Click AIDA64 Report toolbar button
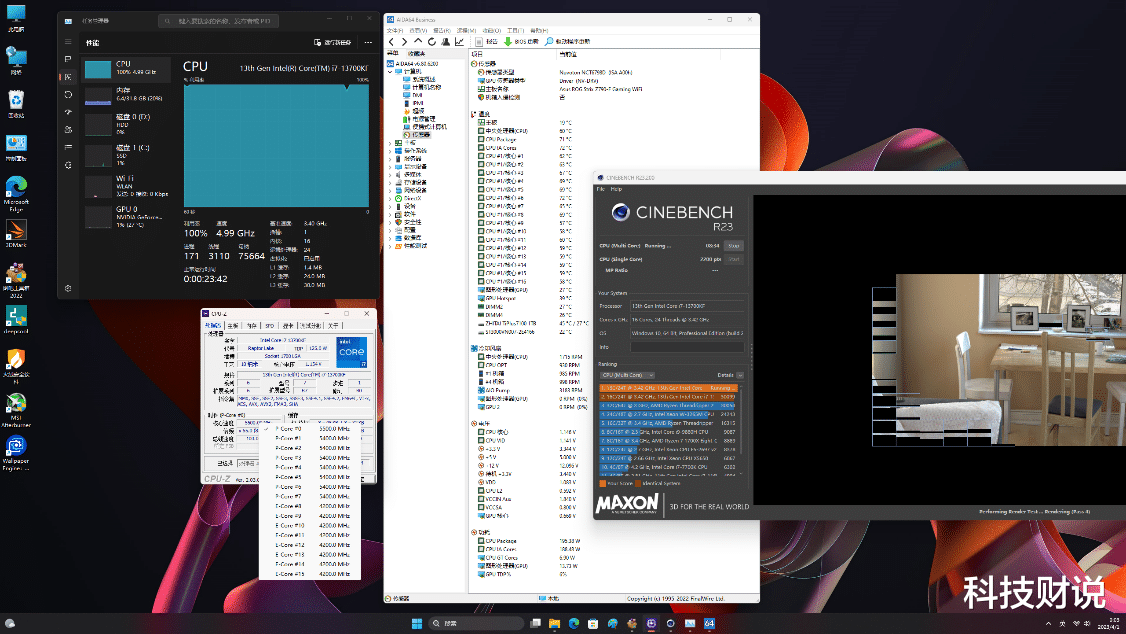The width and height of the screenshot is (1126, 634). tap(486, 42)
